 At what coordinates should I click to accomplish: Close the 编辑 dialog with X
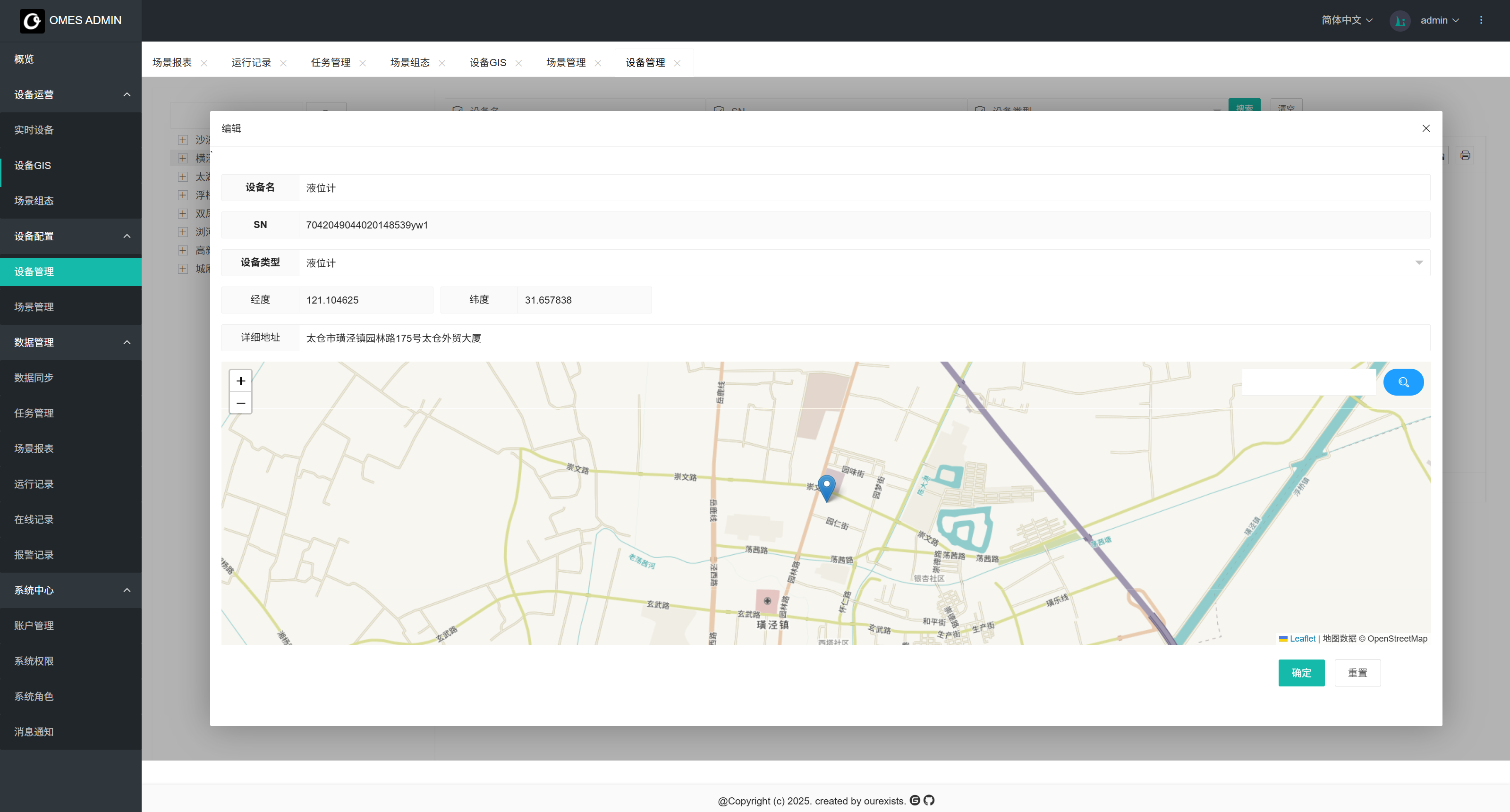click(1425, 128)
